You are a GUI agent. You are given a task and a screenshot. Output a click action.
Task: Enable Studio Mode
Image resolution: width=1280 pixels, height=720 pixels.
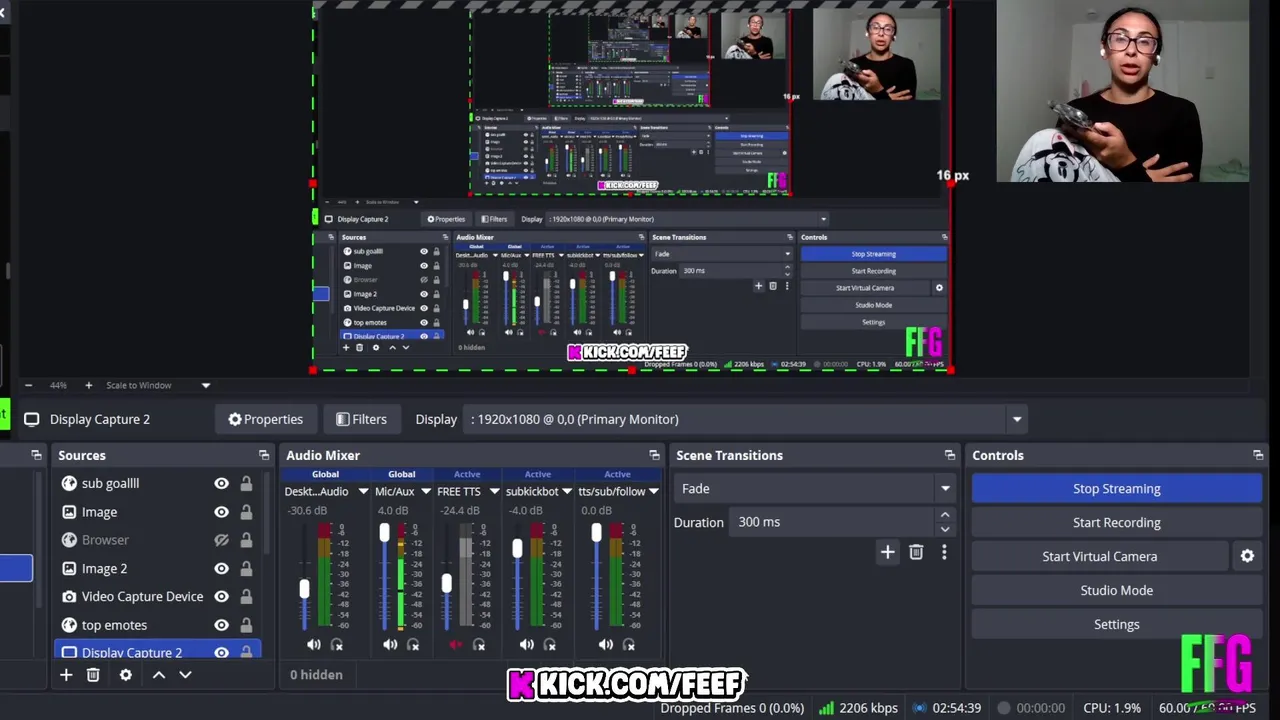click(1116, 591)
